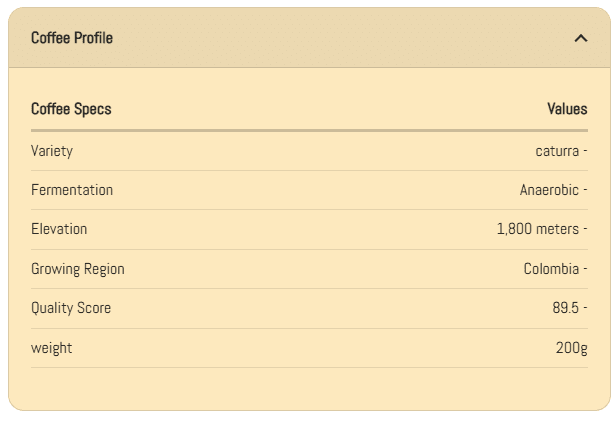Click the empty panel area below weight row
The width and height of the screenshot is (614, 424).
click(x=309, y=388)
